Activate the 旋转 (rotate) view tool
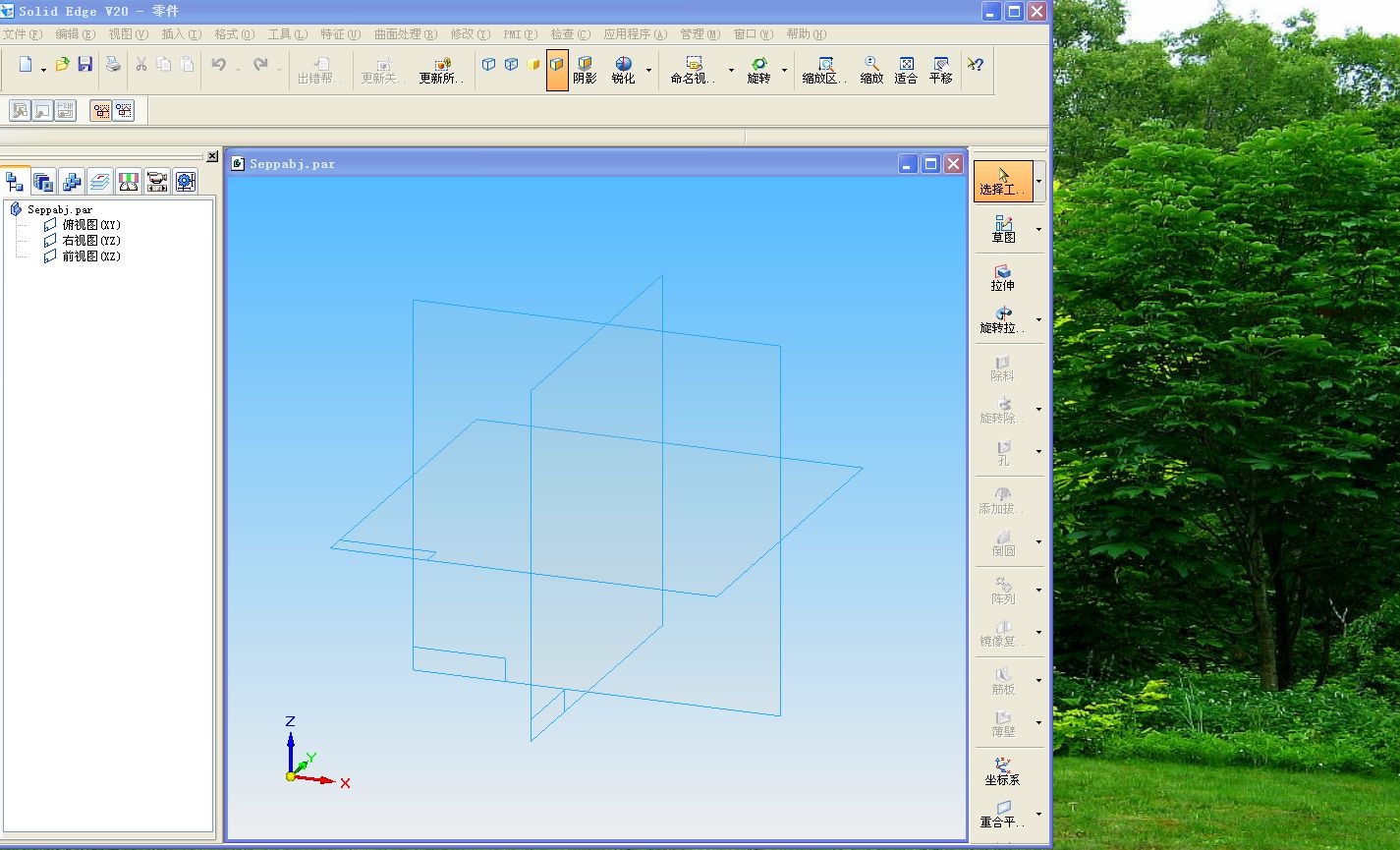This screenshot has height=850, width=1400. 758,71
